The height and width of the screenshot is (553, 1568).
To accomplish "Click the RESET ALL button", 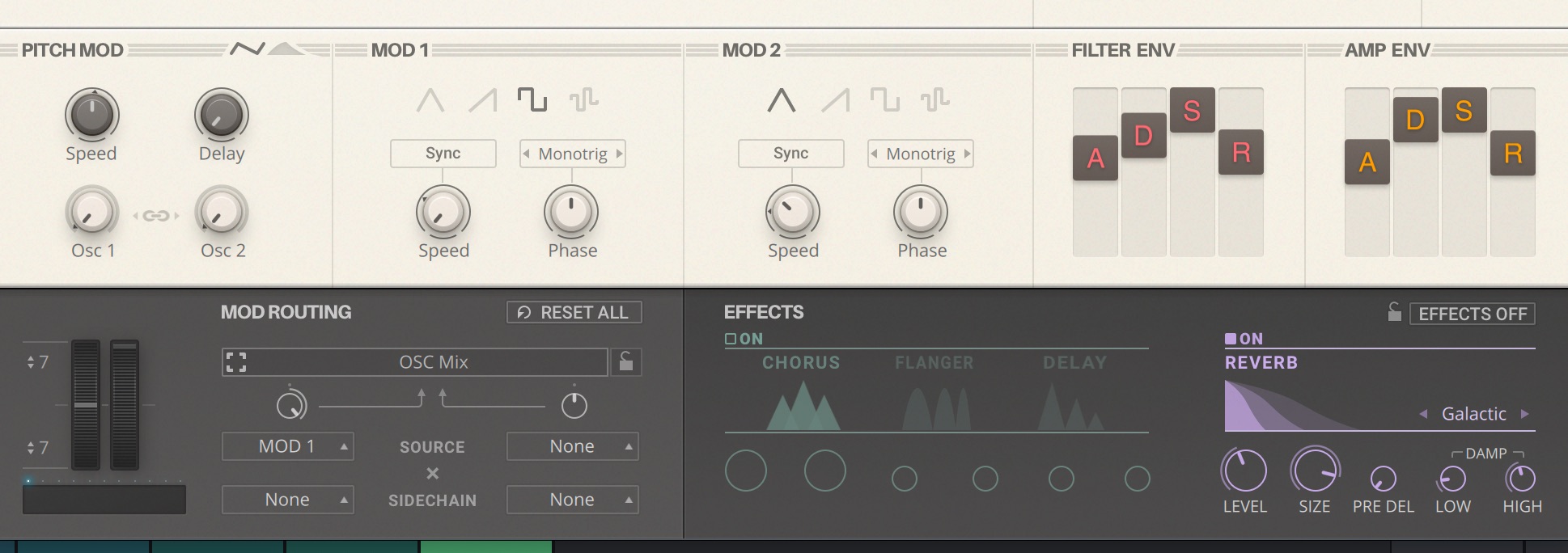I will pyautogui.click(x=574, y=313).
